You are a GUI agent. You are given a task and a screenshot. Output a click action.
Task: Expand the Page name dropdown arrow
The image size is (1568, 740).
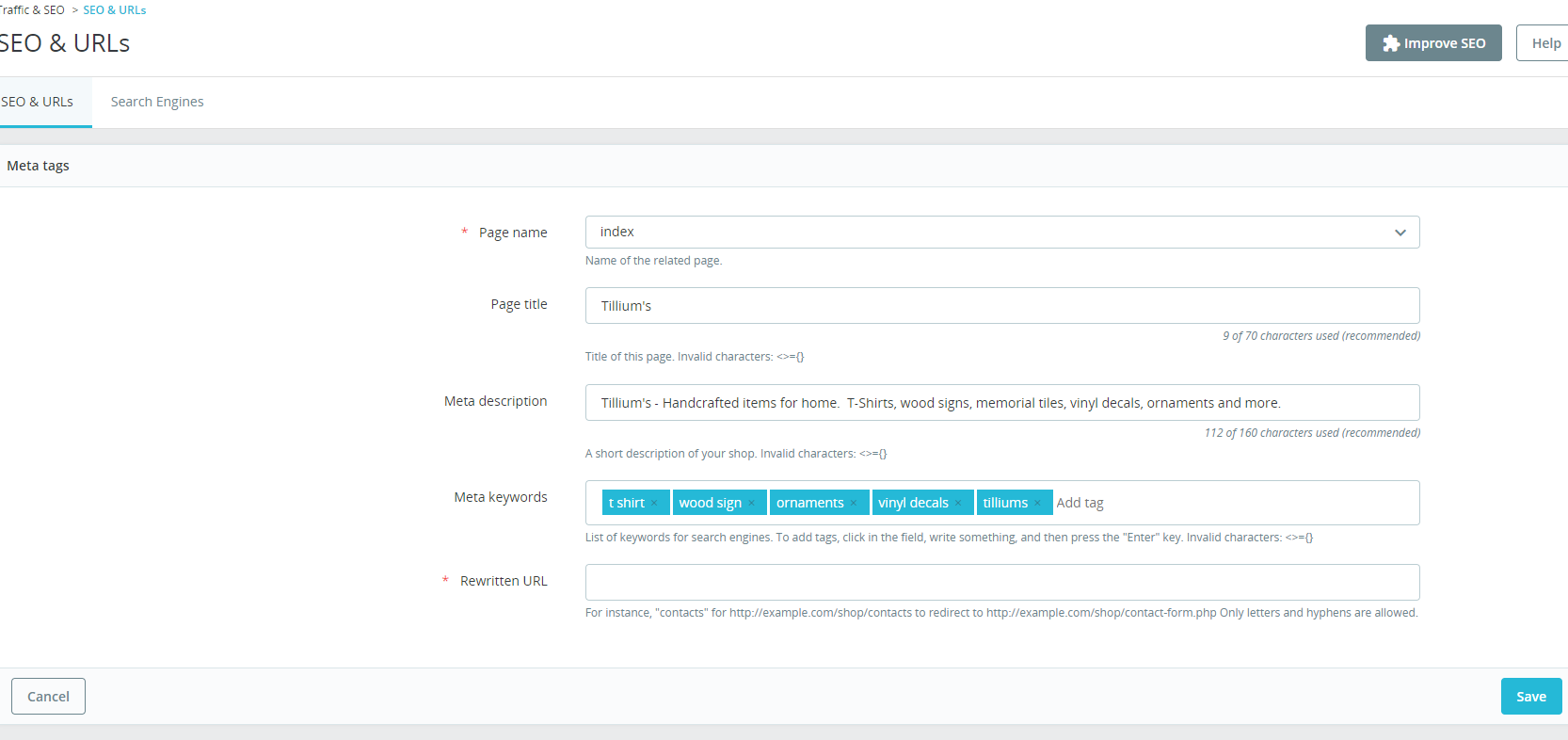point(1400,233)
